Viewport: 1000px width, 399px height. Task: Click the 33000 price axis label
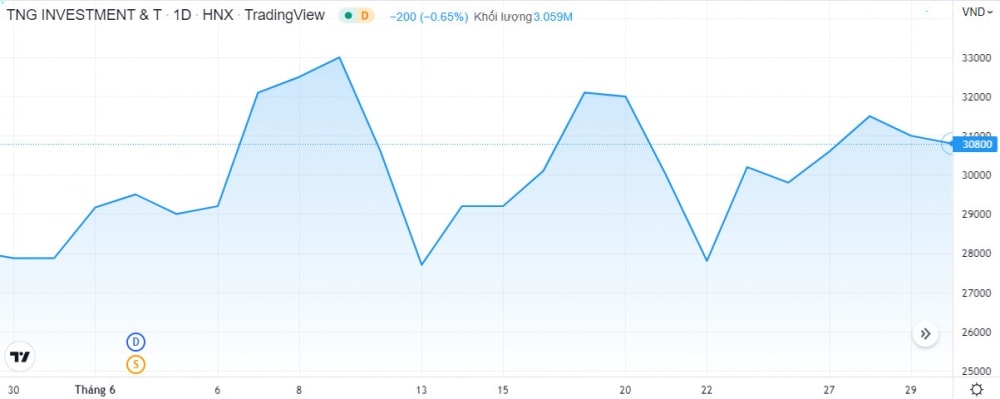pyautogui.click(x=976, y=58)
